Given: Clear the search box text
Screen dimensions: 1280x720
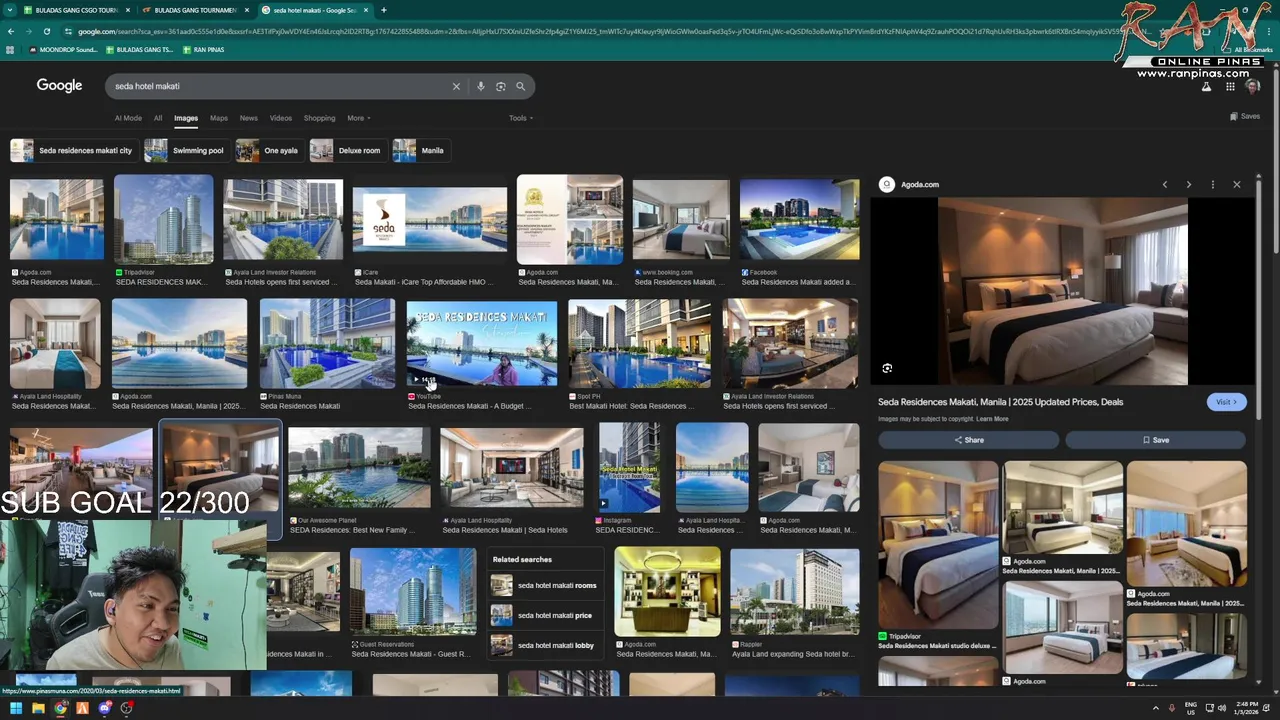Looking at the screenshot, I should (456, 86).
